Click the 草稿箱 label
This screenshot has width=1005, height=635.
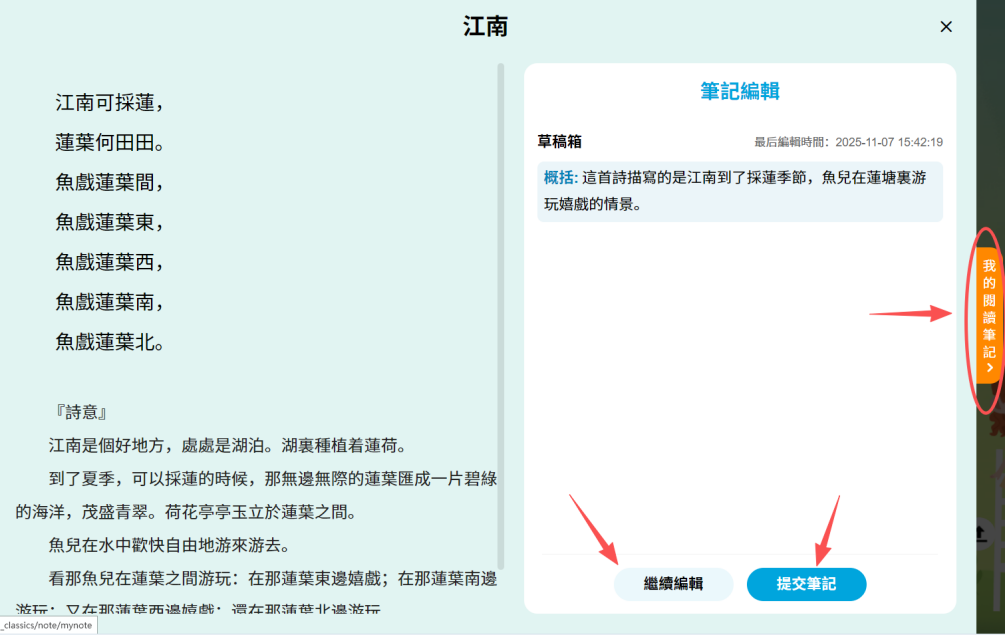click(x=559, y=142)
